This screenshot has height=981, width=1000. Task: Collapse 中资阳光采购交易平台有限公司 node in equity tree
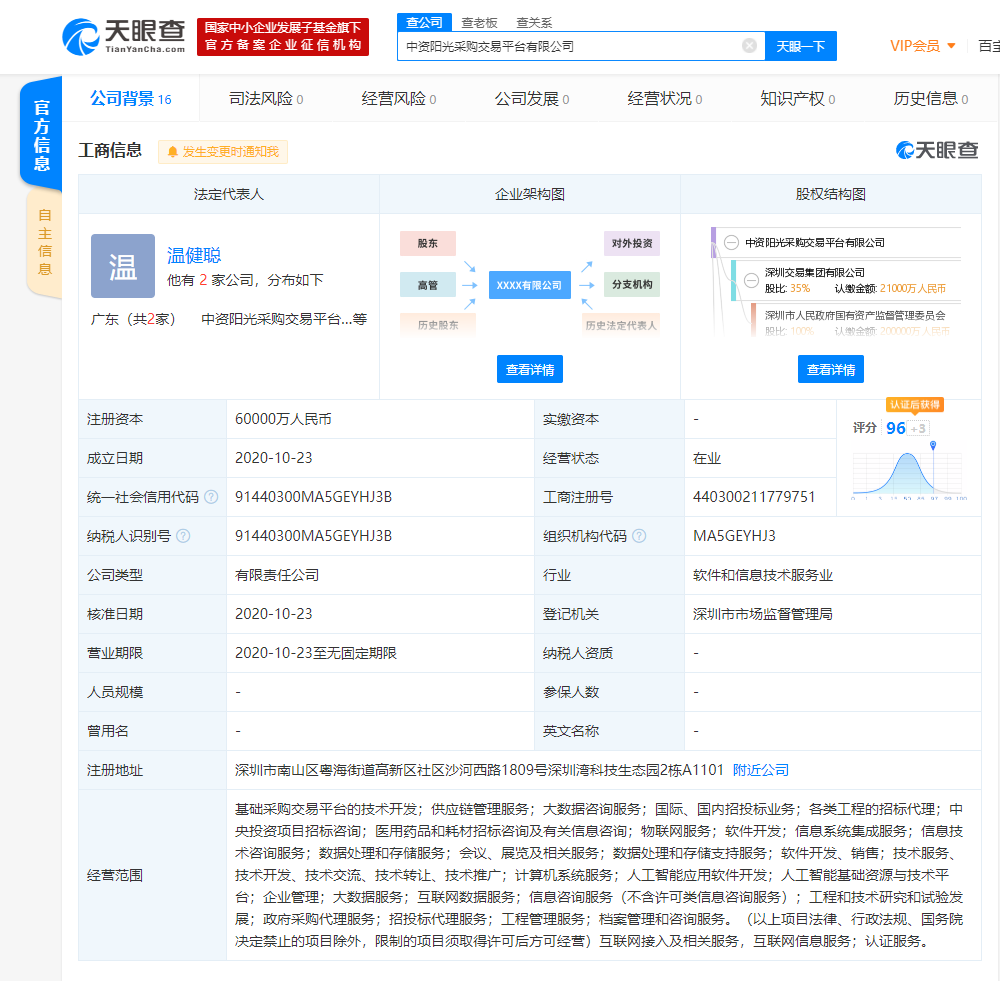pyautogui.click(x=732, y=242)
